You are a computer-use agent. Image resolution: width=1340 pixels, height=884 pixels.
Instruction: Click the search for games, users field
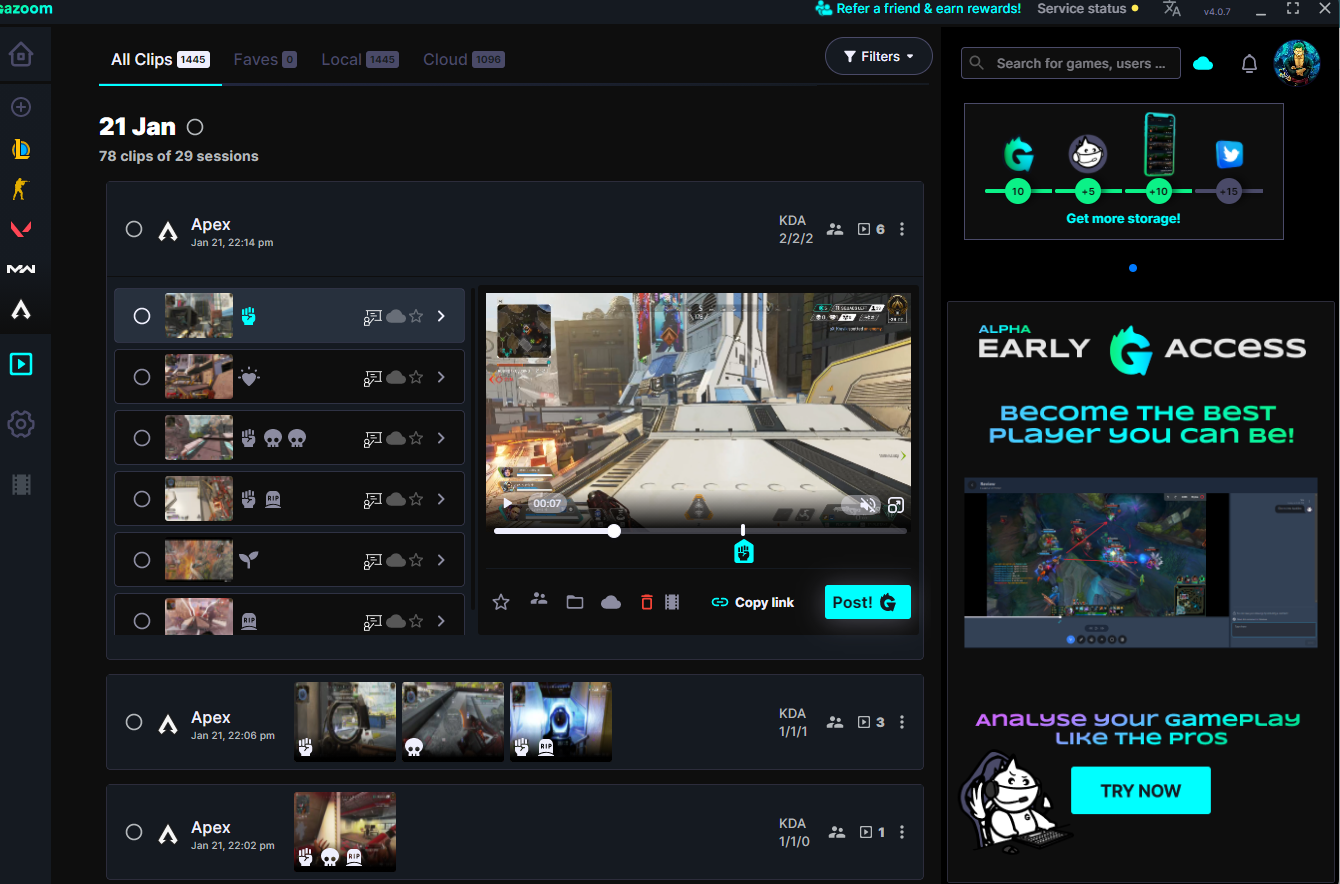click(1071, 63)
